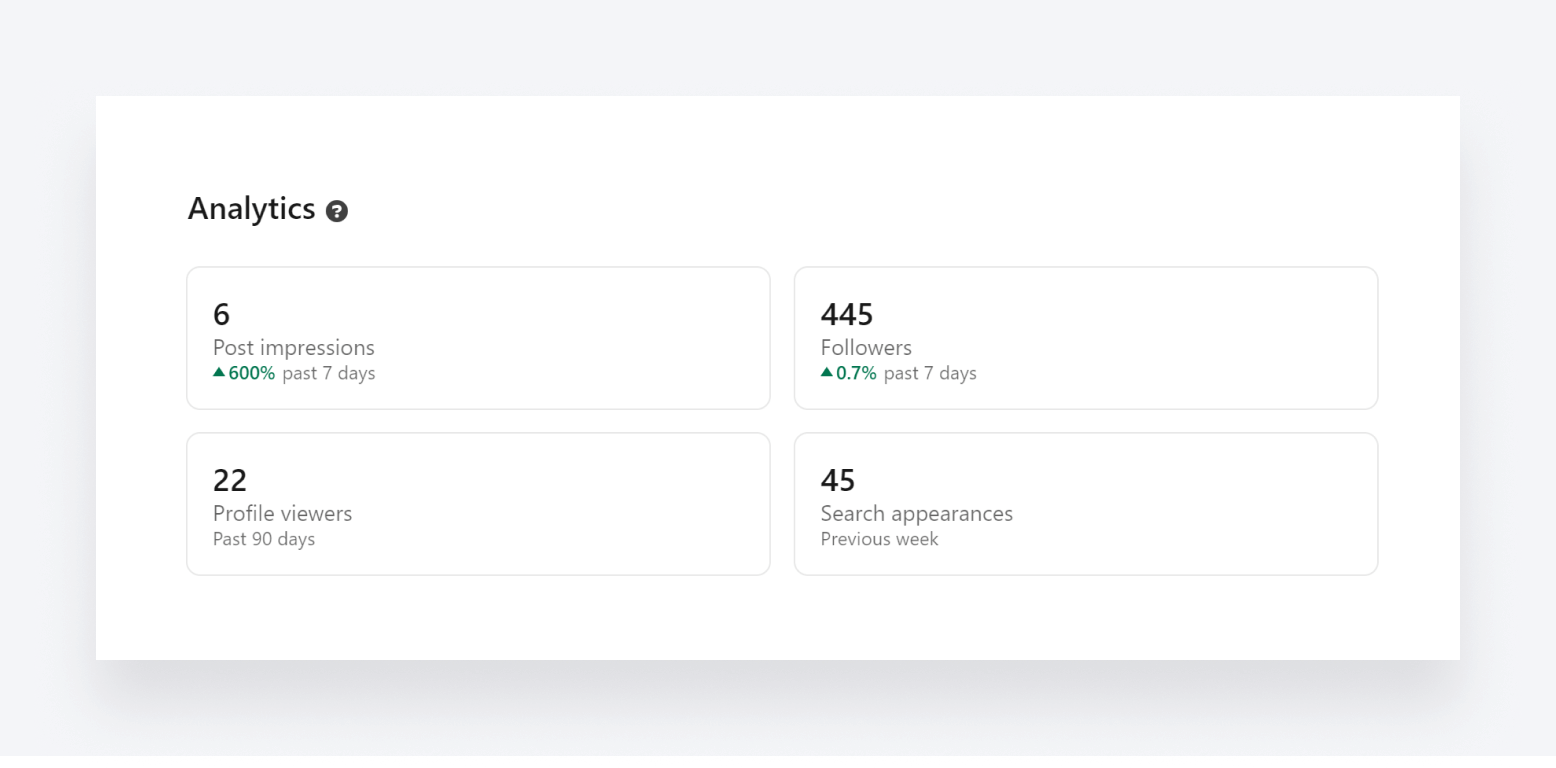
Task: Click the 45 search appearances count
Action: pyautogui.click(x=837, y=481)
